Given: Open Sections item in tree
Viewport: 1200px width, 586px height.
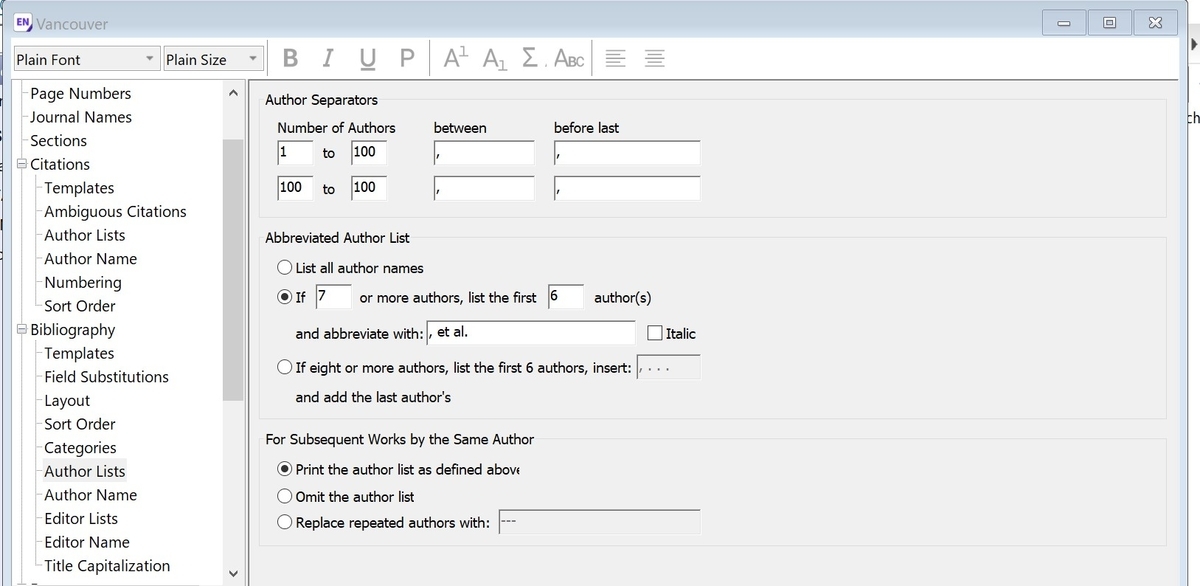Looking at the screenshot, I should [x=58, y=141].
